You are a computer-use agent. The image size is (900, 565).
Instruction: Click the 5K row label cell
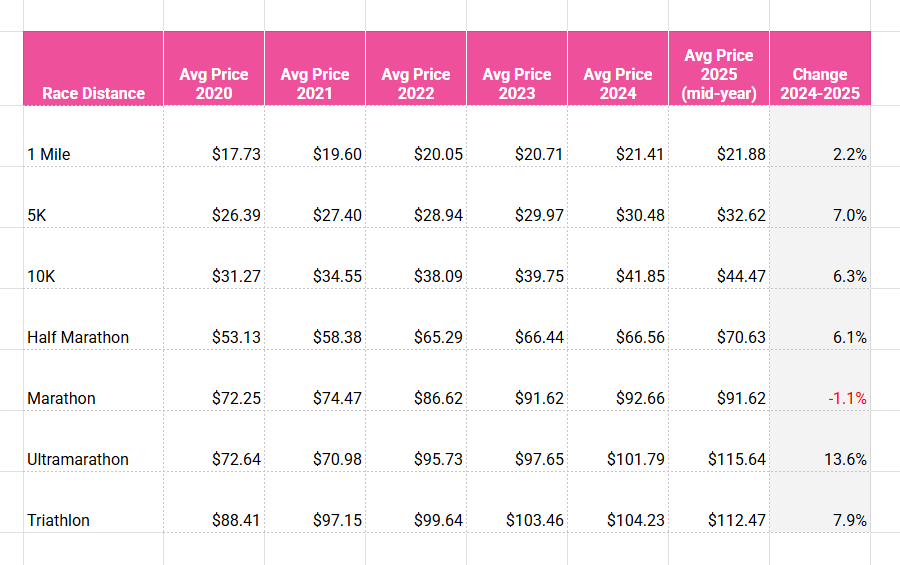click(94, 197)
